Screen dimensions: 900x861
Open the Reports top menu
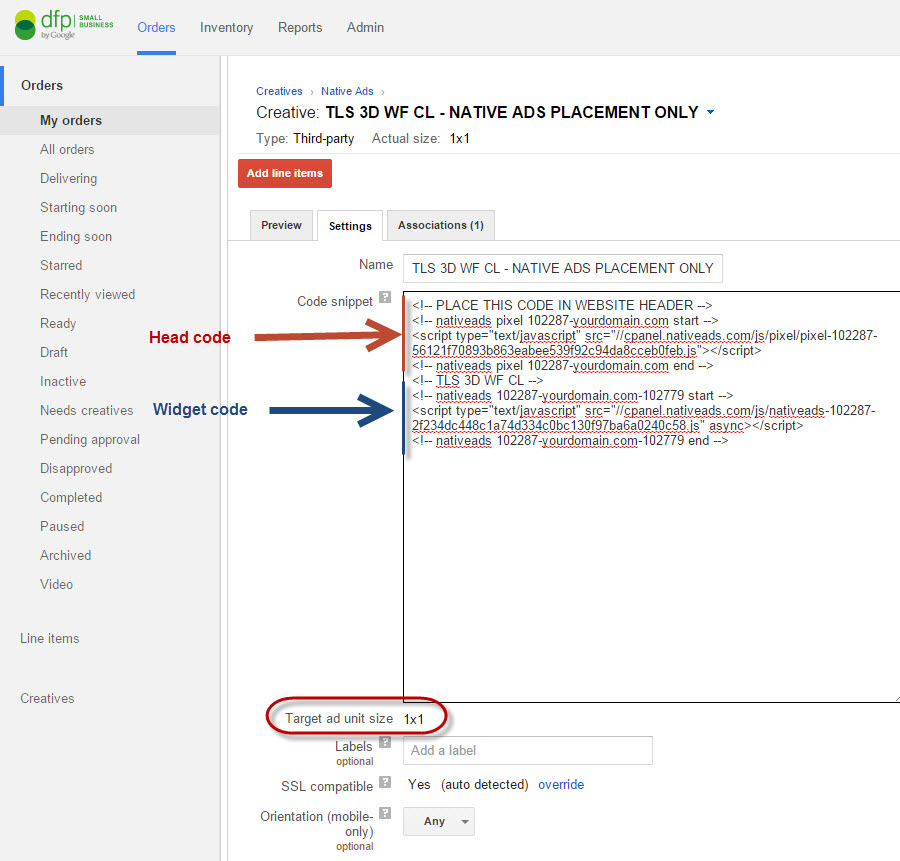click(300, 28)
